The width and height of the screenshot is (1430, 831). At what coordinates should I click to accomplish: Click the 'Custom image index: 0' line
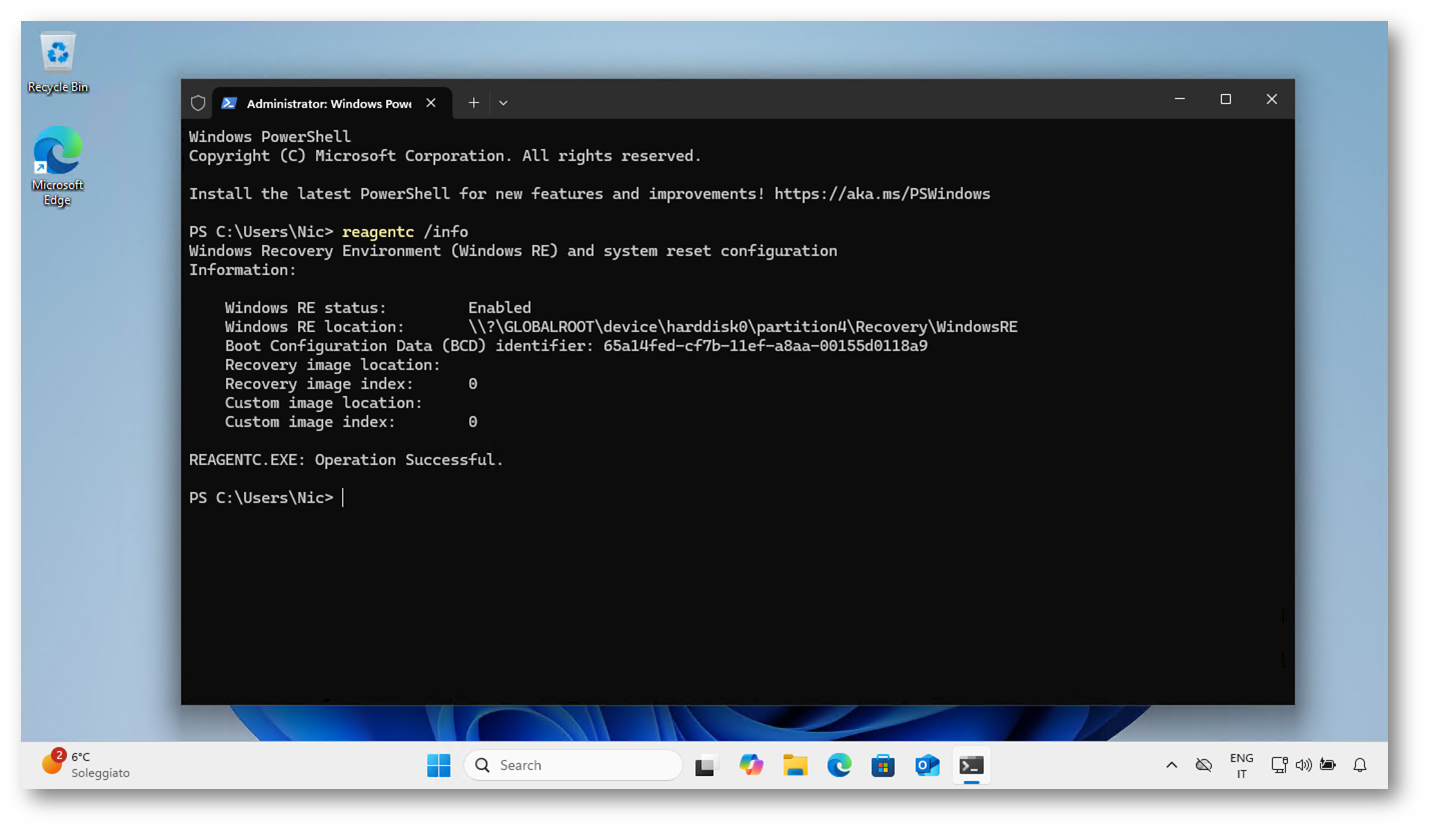[x=351, y=422]
